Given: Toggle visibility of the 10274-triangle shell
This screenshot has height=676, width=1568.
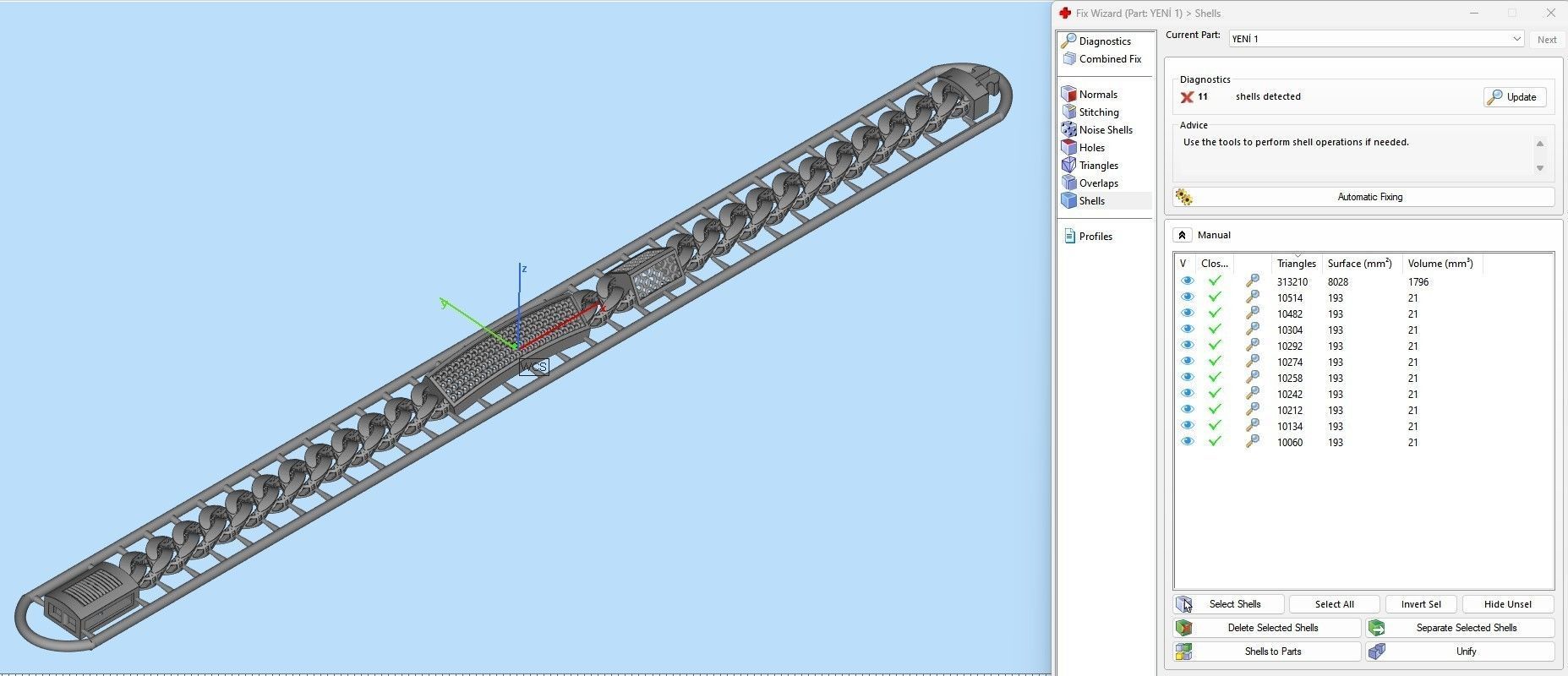Looking at the screenshot, I should (x=1188, y=362).
